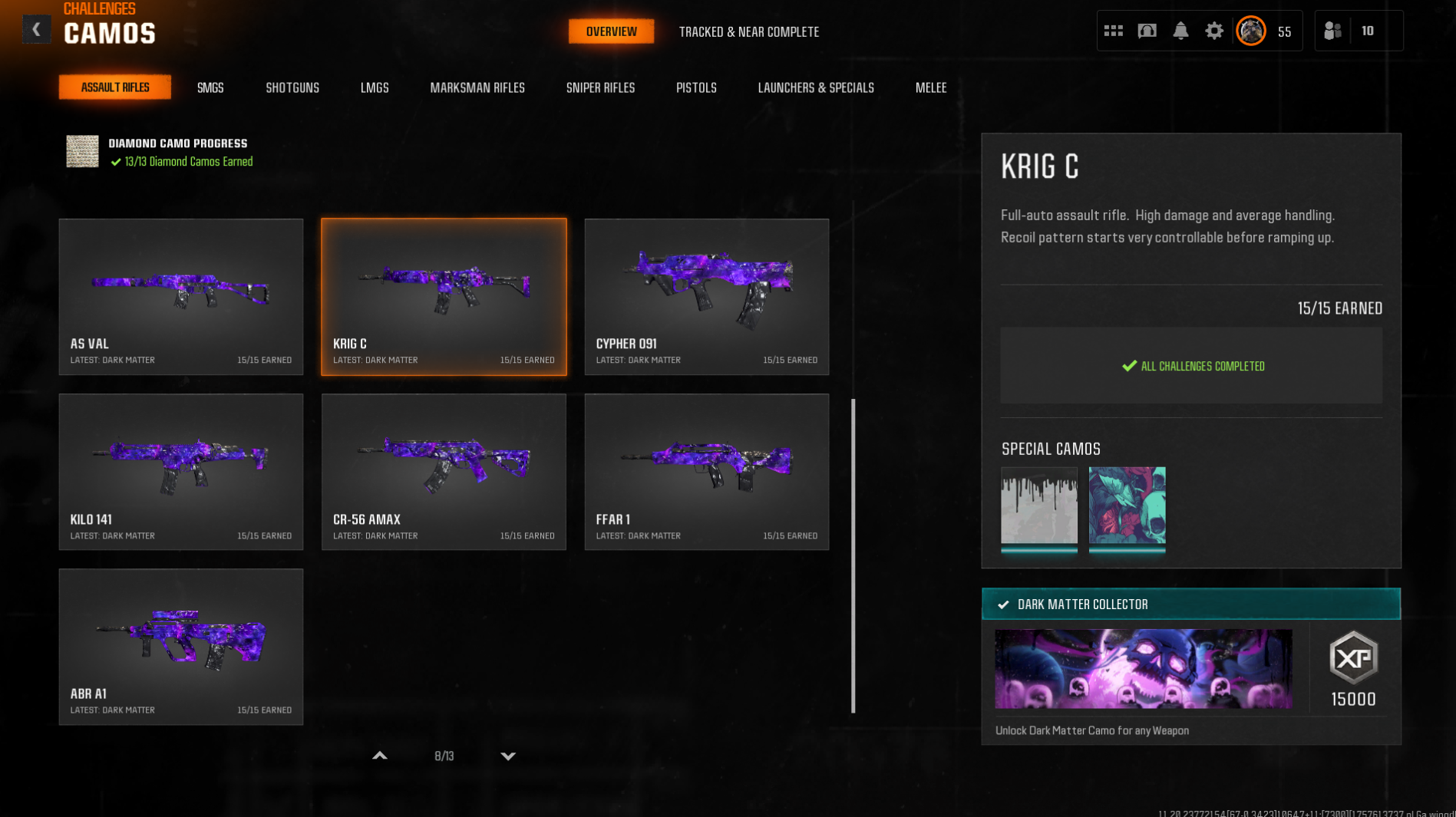Open the notifications bell icon
The image size is (1456, 817).
pos(1180,31)
